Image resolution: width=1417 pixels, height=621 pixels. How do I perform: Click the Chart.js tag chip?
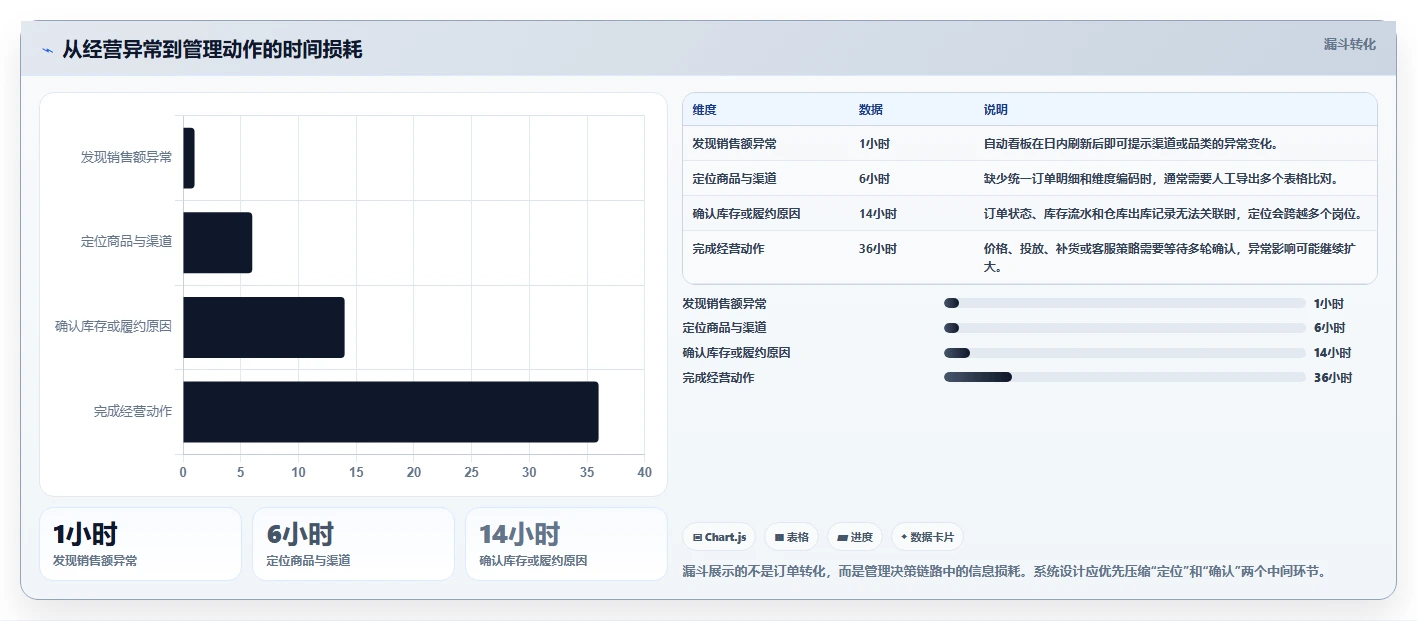pos(719,537)
